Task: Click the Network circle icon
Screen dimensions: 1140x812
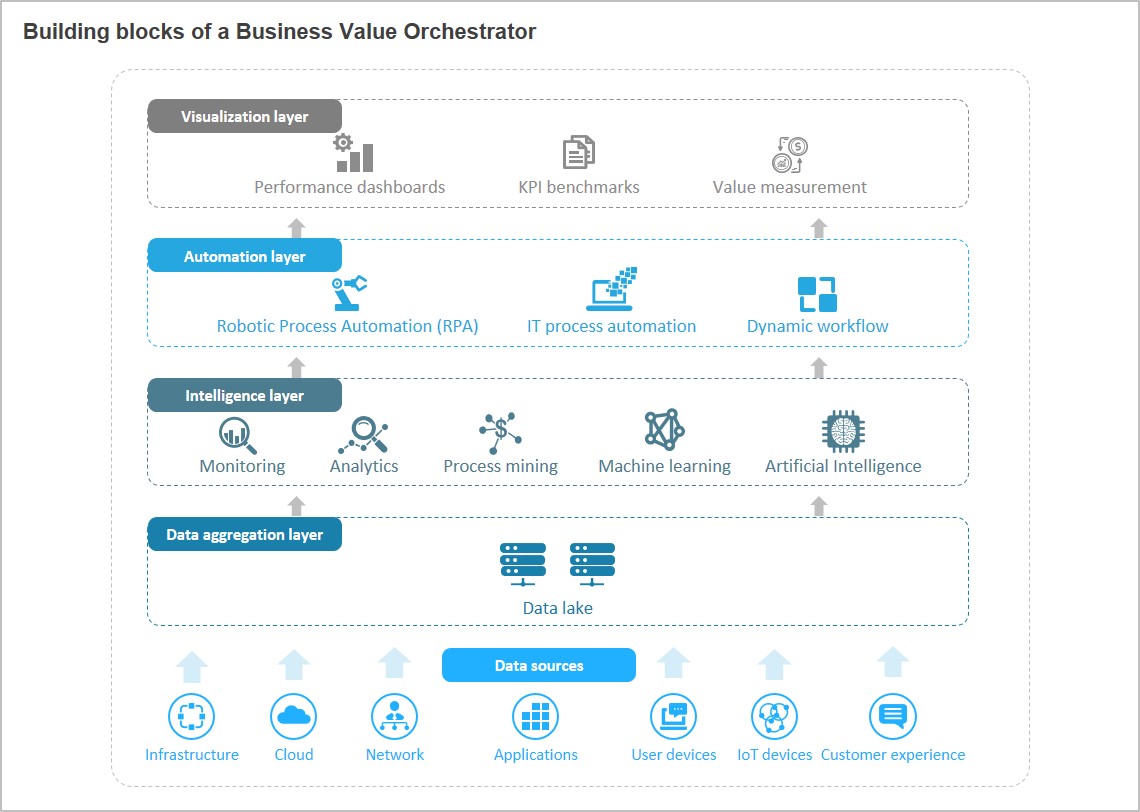Action: 394,717
